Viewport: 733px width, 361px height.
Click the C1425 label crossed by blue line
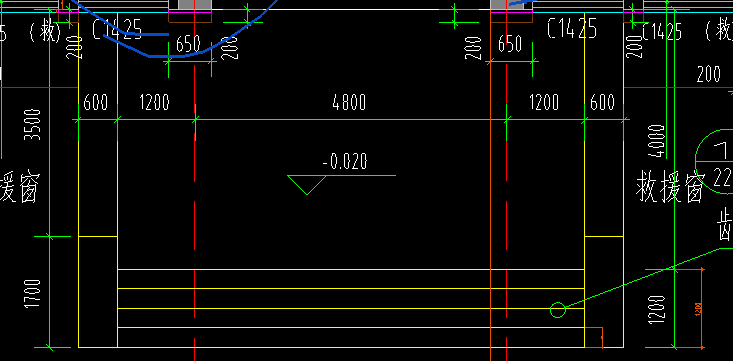[117, 29]
